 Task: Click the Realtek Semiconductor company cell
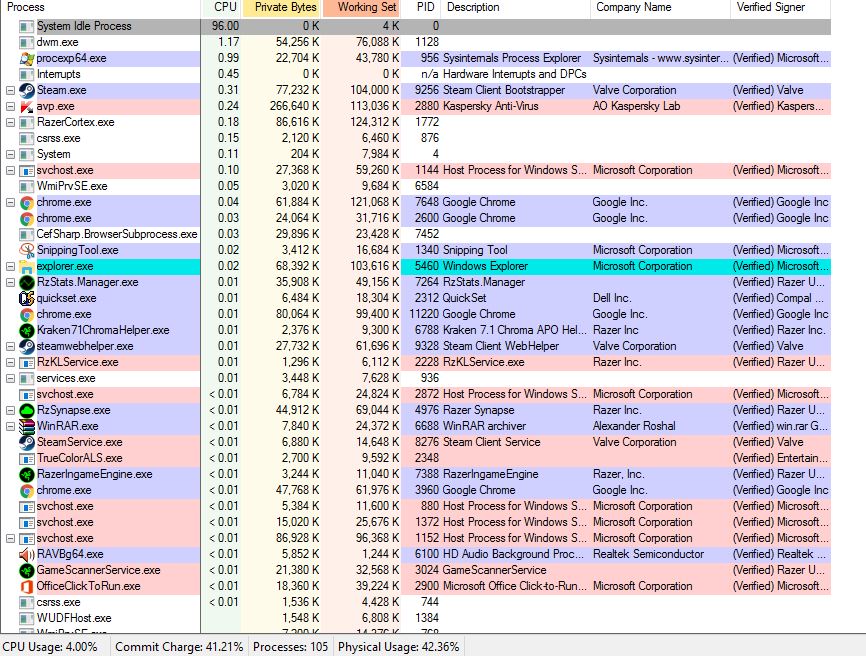[x=648, y=554]
